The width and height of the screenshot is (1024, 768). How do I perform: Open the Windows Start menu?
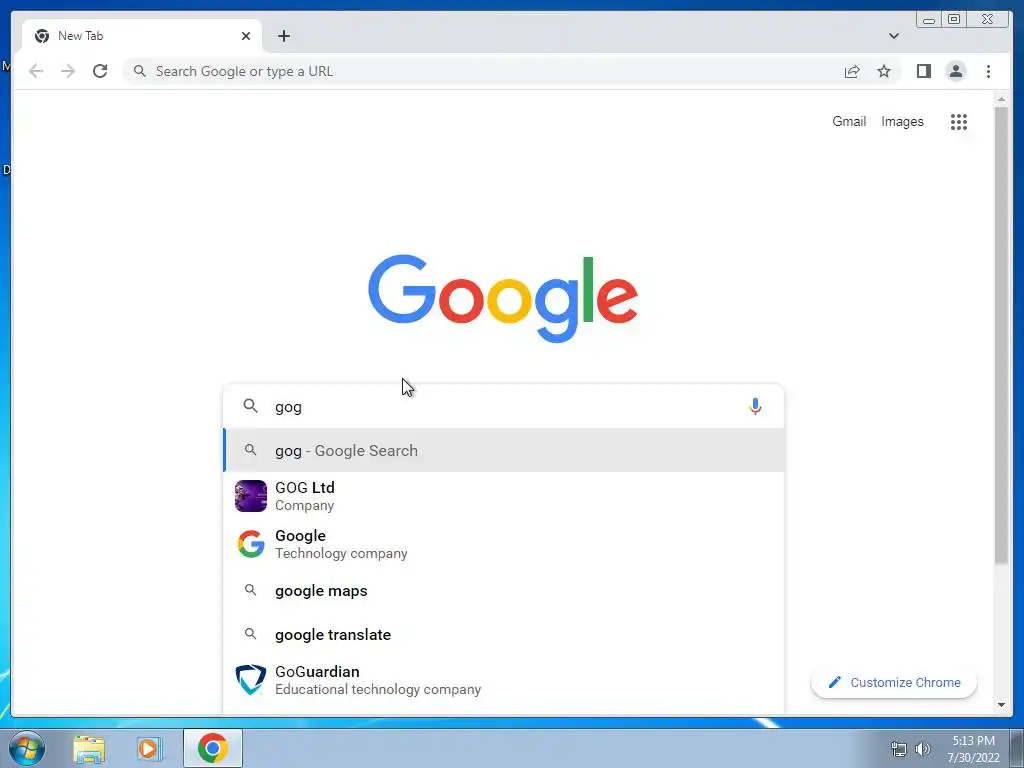tap(26, 748)
